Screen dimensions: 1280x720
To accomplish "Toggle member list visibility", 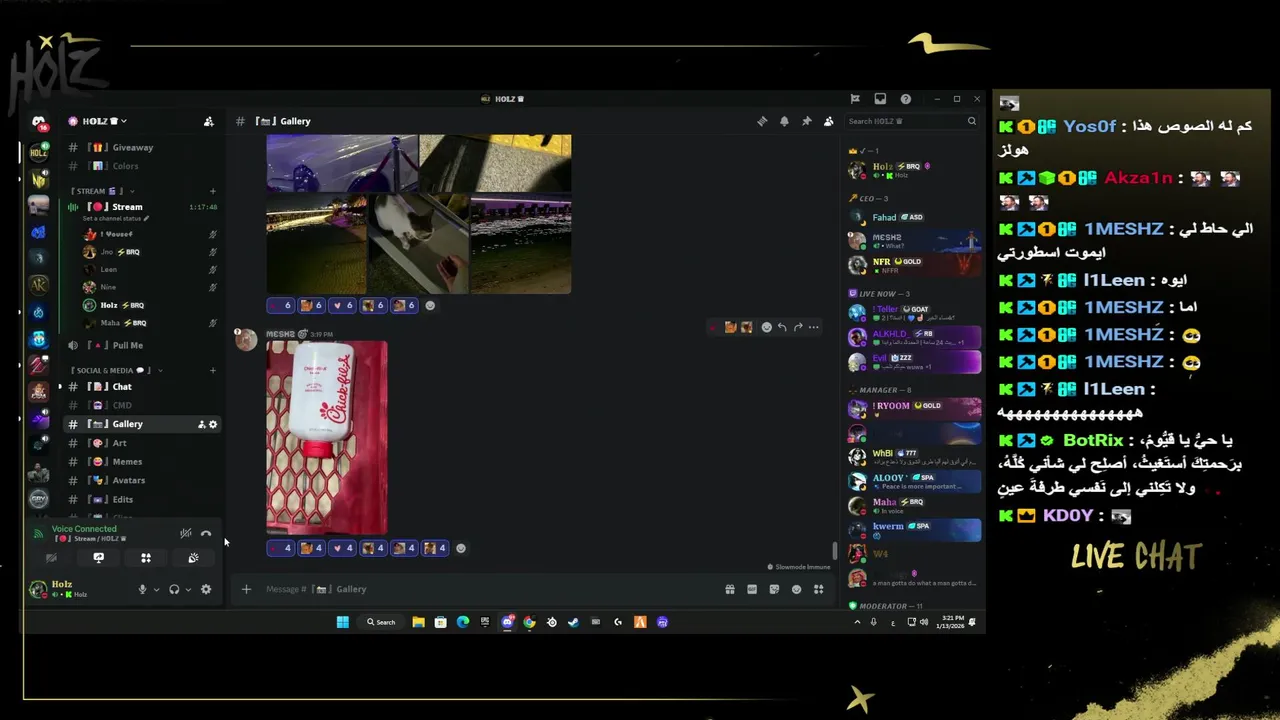I will [828, 121].
